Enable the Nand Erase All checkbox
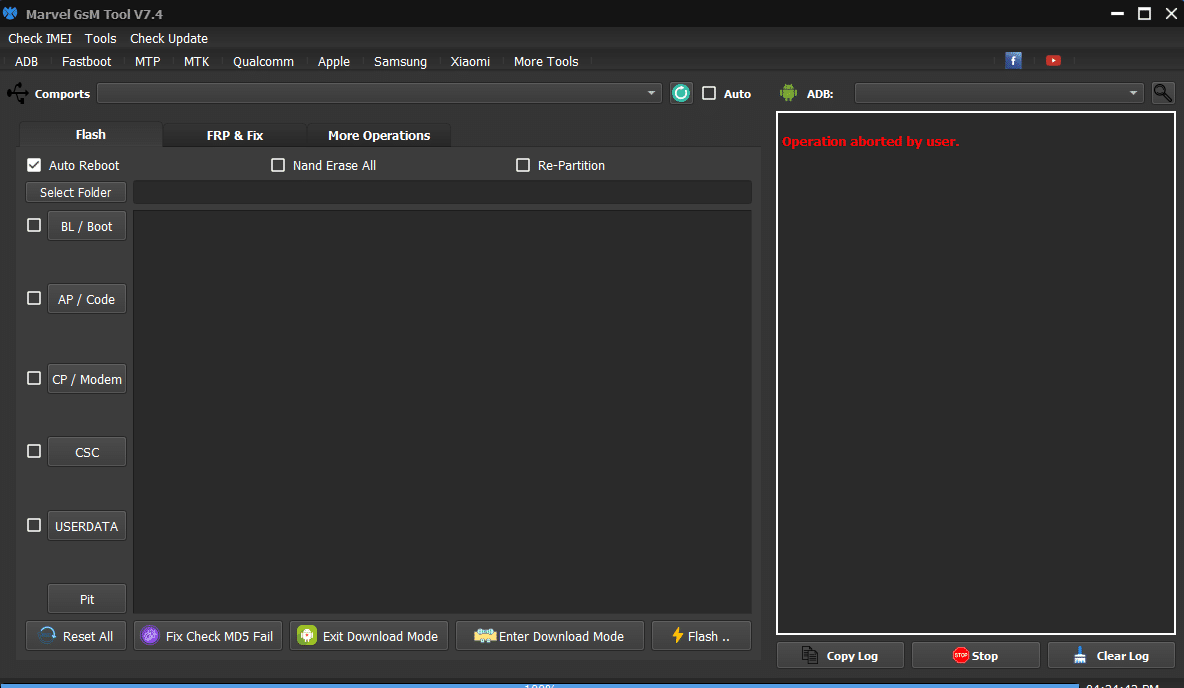The height and width of the screenshot is (688, 1184). pos(278,165)
